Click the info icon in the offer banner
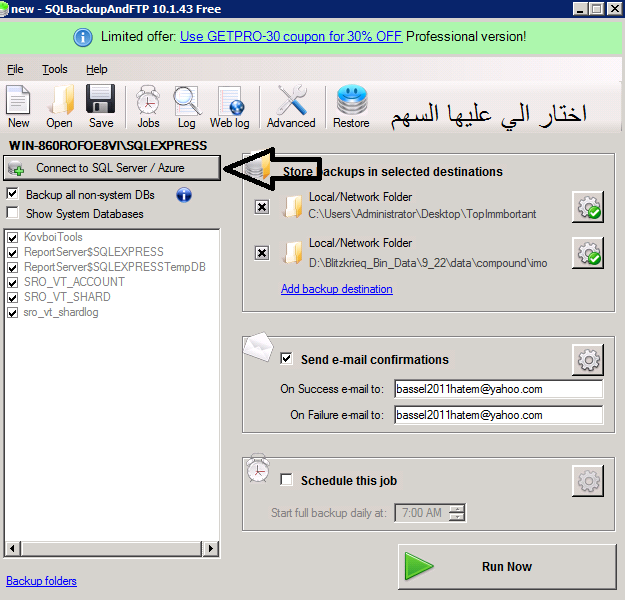Image resolution: width=625 pixels, height=600 pixels. [x=83, y=37]
